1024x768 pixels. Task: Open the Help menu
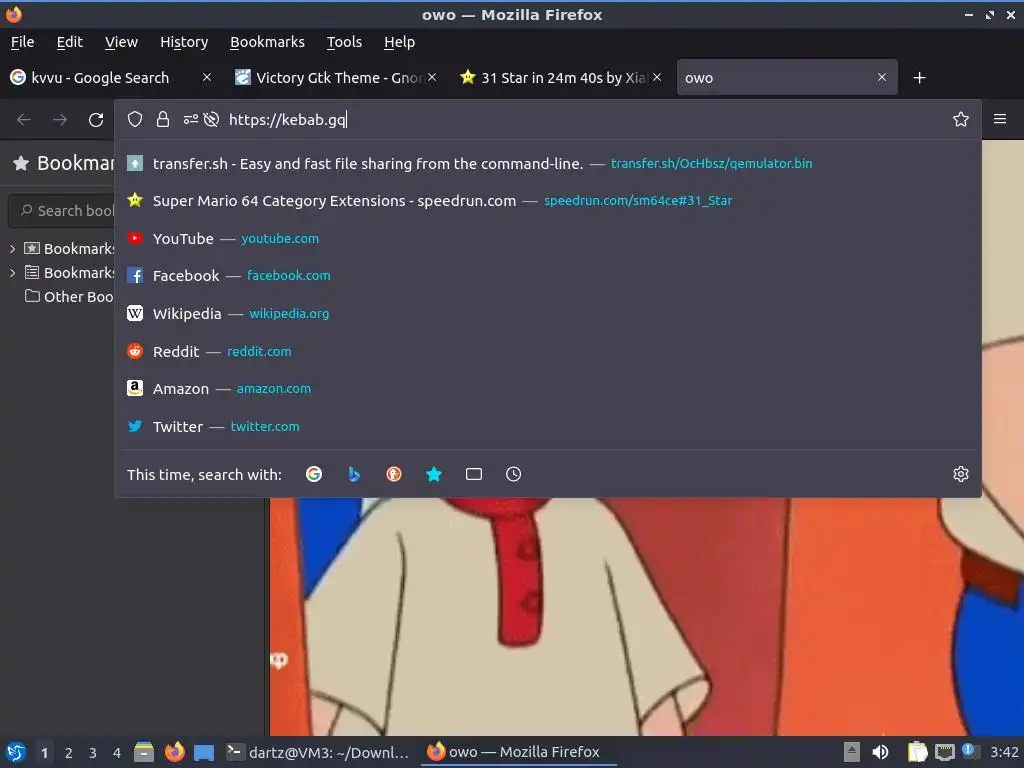coord(400,42)
